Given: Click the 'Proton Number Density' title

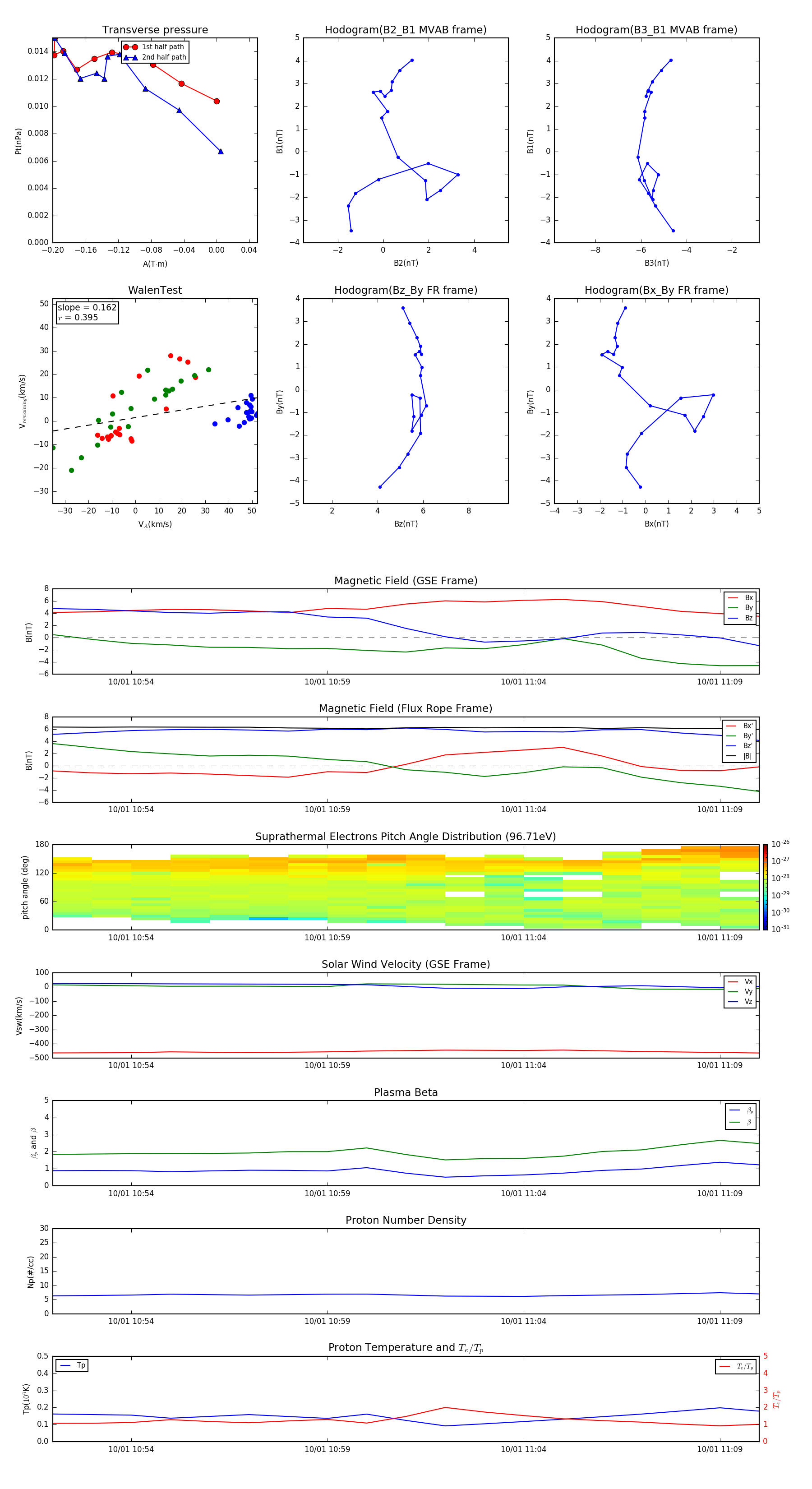Looking at the screenshot, I should 406,1220.
